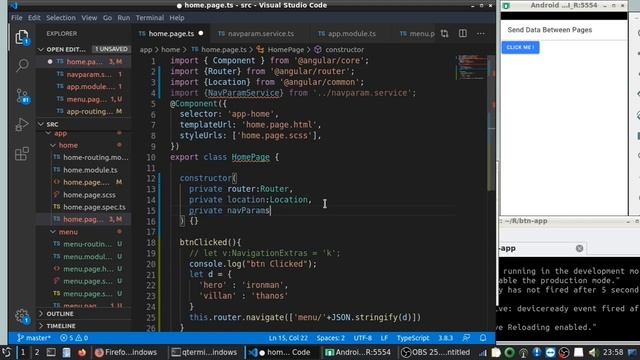Click the Firefox launcher icon in taskbar

82,352
